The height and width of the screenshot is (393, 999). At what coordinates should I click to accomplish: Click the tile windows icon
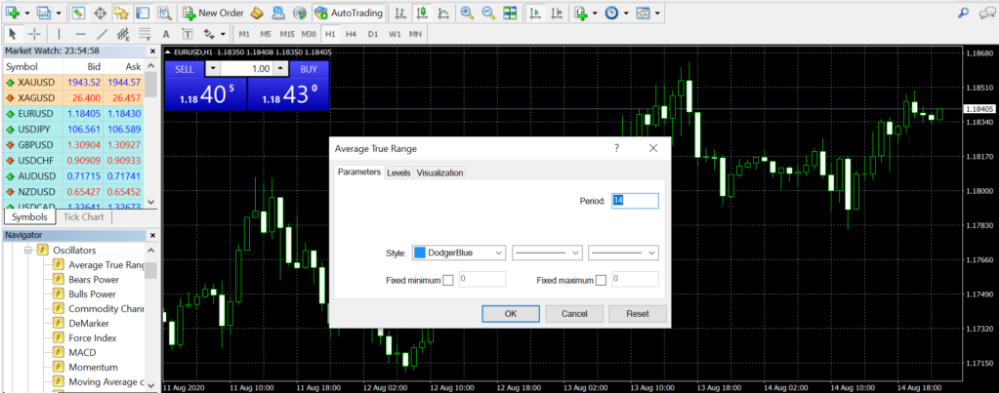click(x=510, y=13)
